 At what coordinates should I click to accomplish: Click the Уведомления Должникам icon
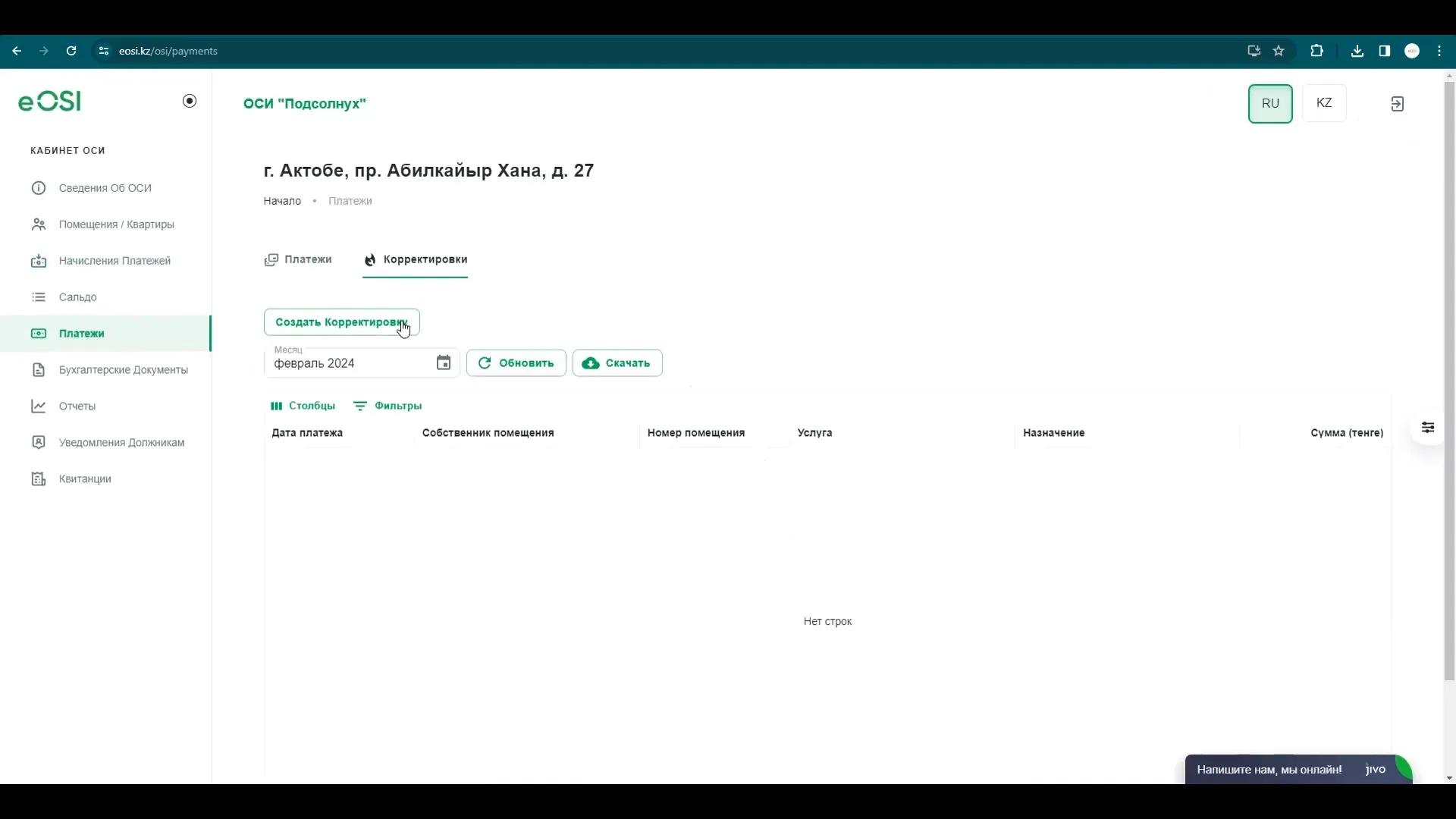pos(39,443)
